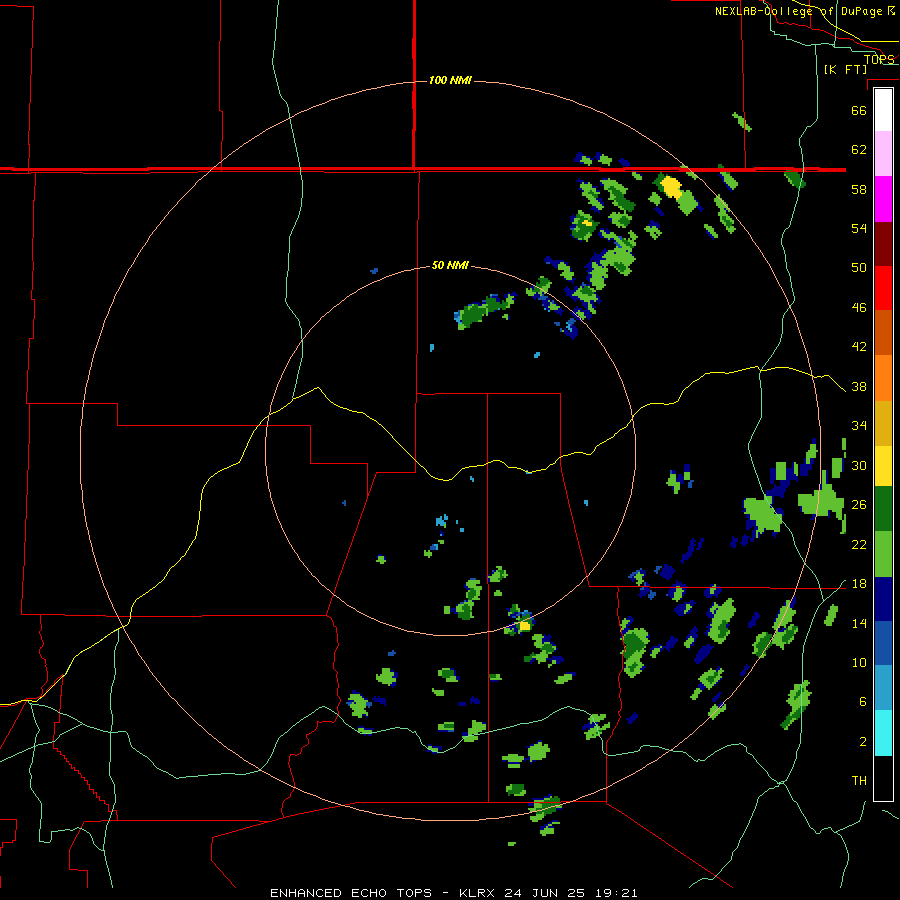
Task: Click the bright red 50 kft legend swatch
Action: pyautogui.click(x=883, y=288)
